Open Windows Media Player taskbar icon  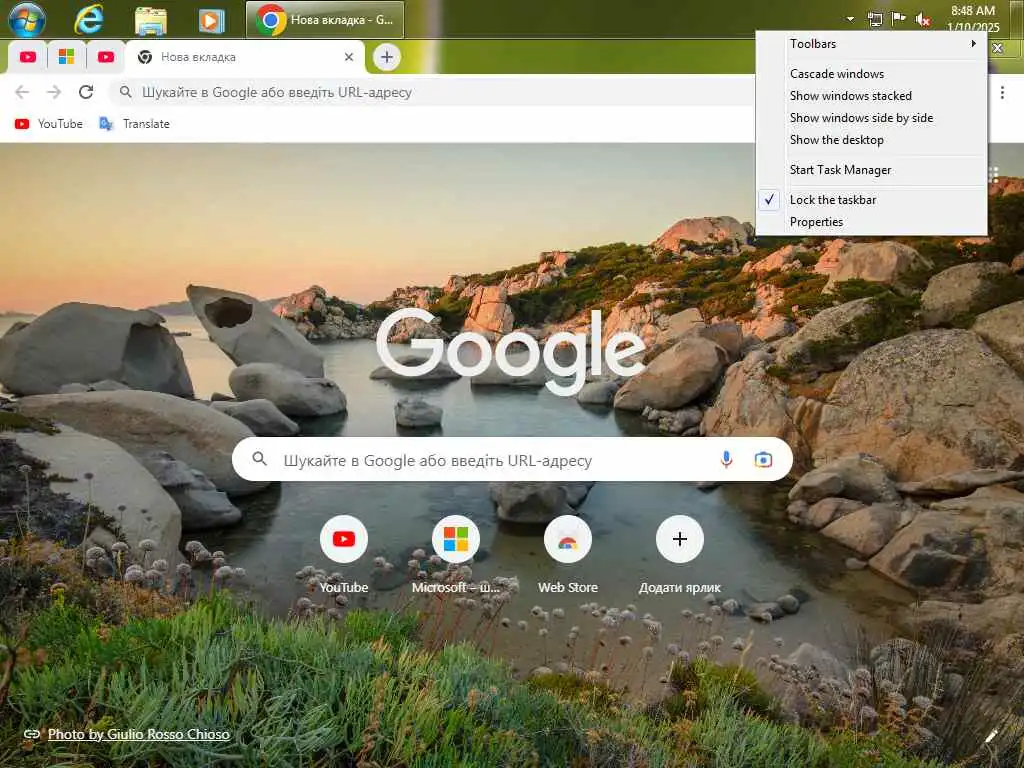click(211, 20)
